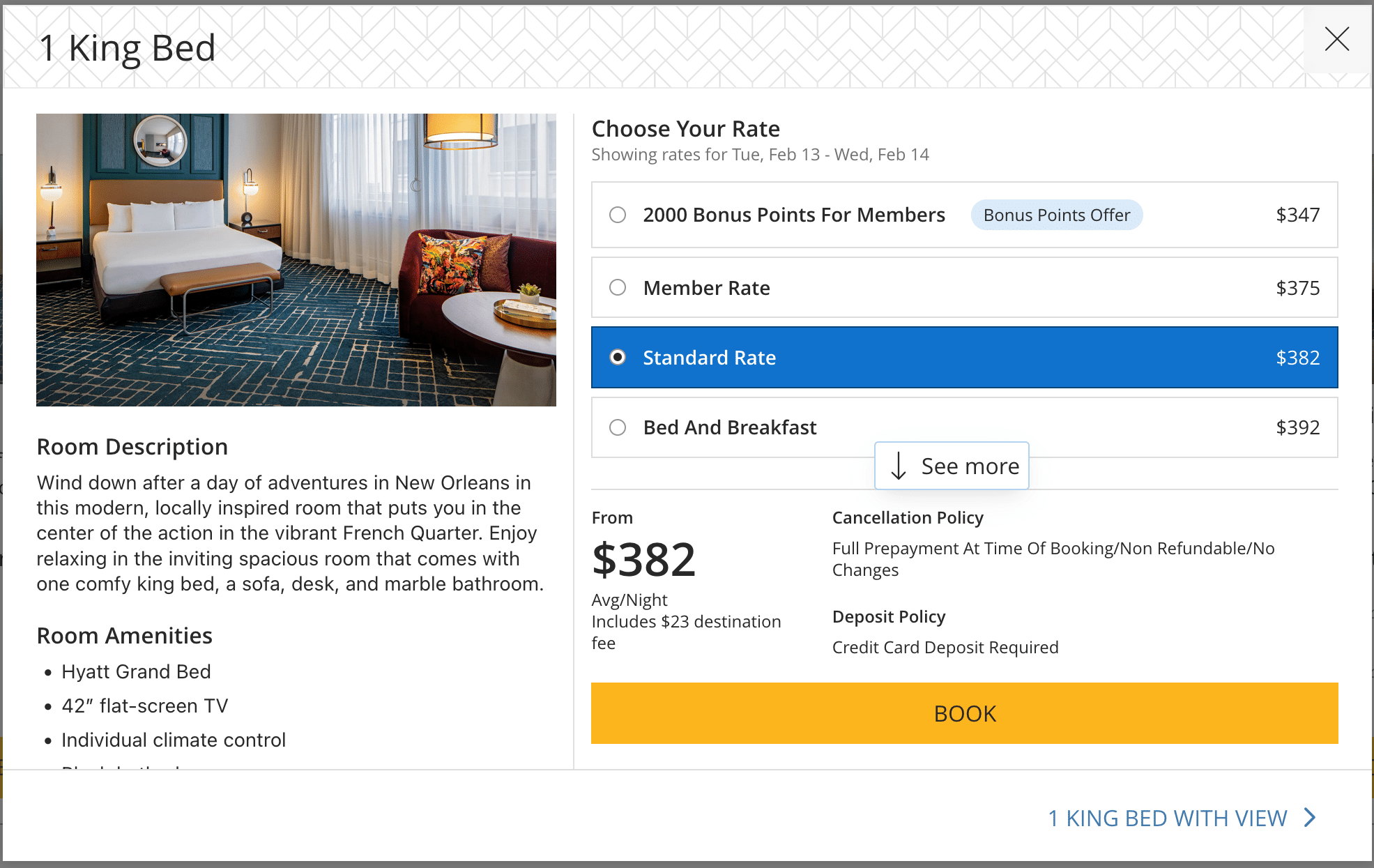Select the 2000 Bonus Points radio button
This screenshot has height=868, width=1374.
click(618, 215)
